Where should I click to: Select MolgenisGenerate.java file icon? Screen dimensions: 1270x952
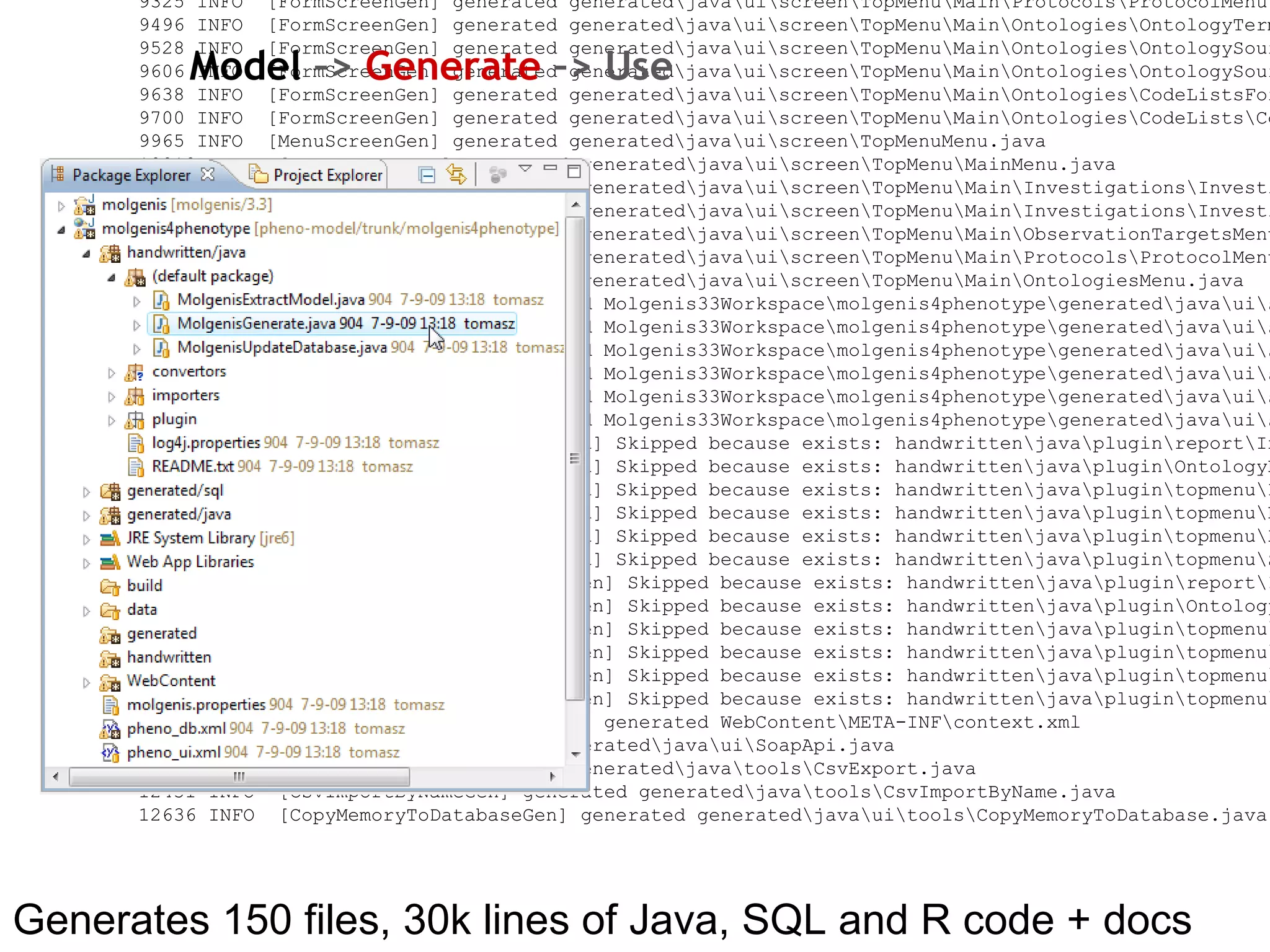point(161,324)
